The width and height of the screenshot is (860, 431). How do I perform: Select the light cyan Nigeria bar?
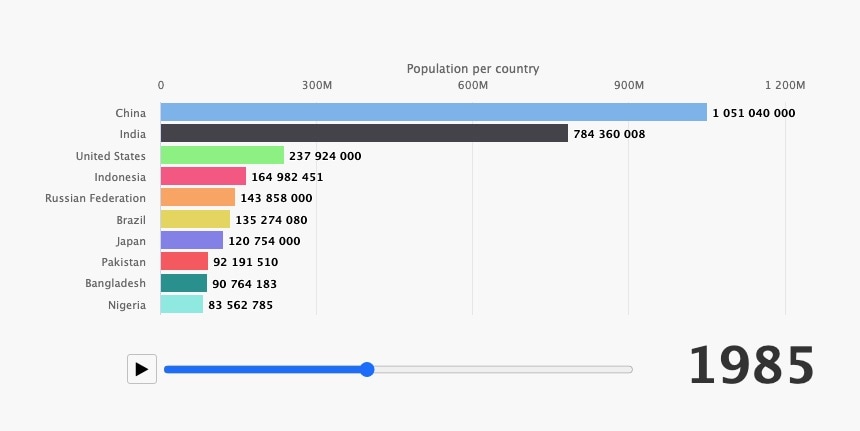[182, 305]
